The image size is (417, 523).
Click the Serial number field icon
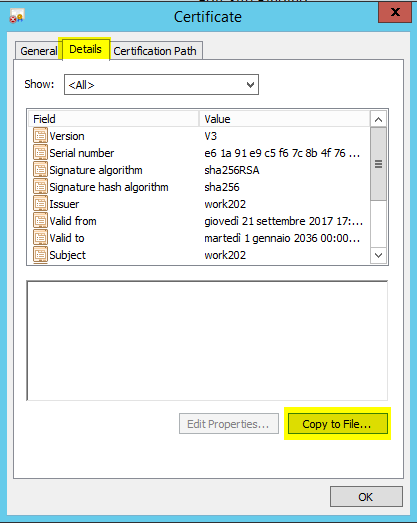(x=40, y=153)
